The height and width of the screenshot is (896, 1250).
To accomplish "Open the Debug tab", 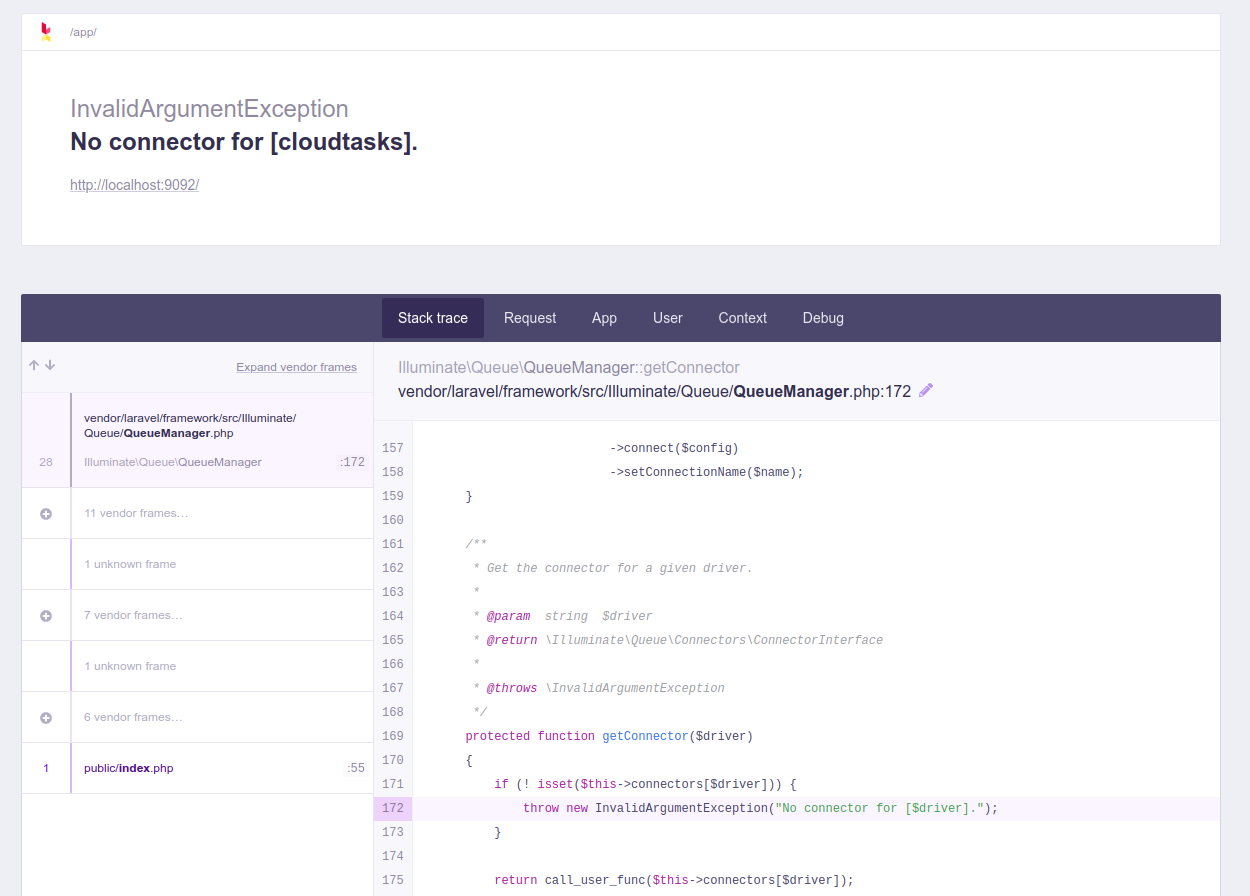I will pos(822,317).
